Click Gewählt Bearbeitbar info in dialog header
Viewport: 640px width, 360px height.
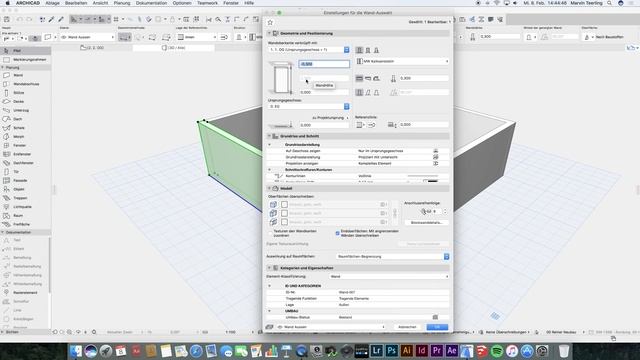[x=429, y=22]
